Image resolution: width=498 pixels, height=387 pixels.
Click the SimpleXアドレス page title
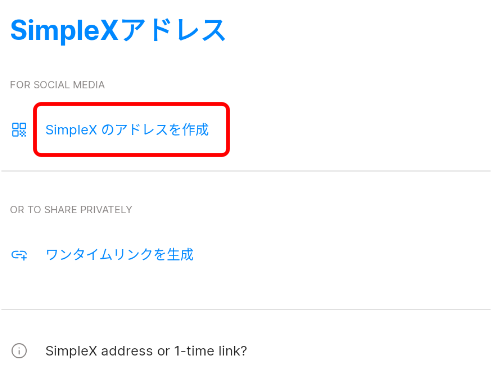(x=118, y=30)
